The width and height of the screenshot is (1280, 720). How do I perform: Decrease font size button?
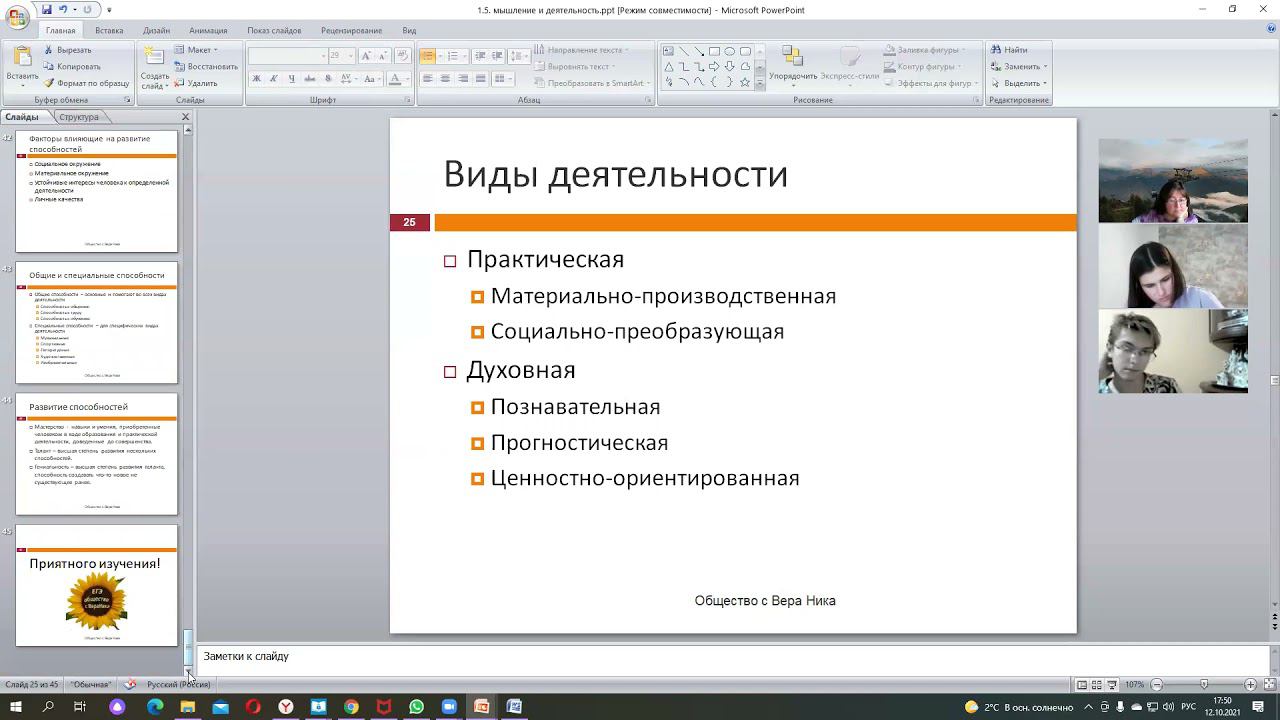point(383,56)
